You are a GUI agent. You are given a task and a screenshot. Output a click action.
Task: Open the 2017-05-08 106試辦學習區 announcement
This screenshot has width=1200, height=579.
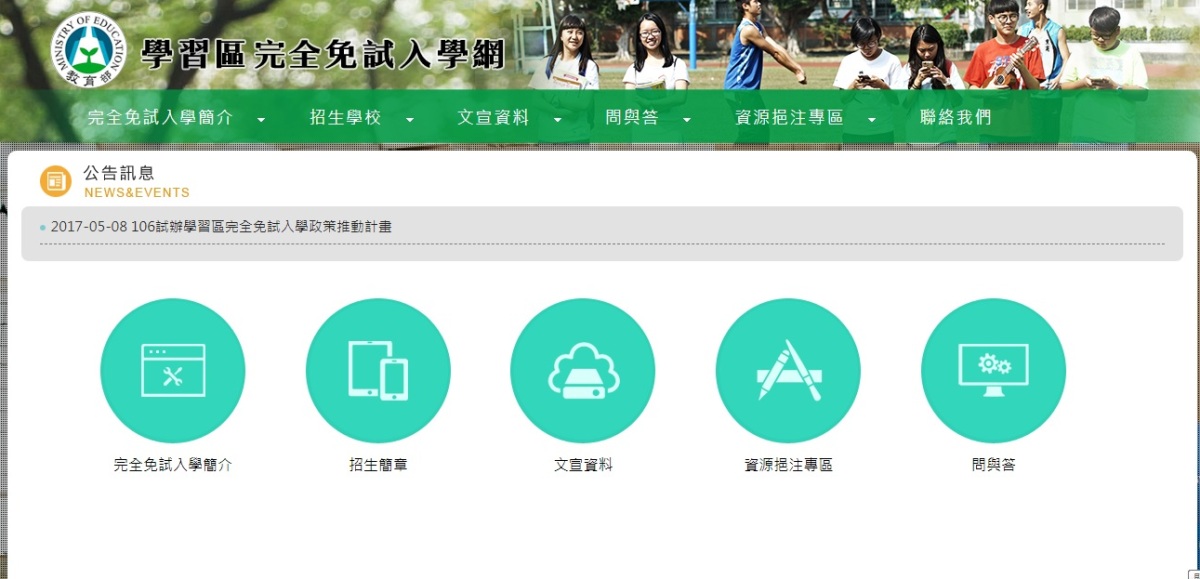pyautogui.click(x=221, y=227)
